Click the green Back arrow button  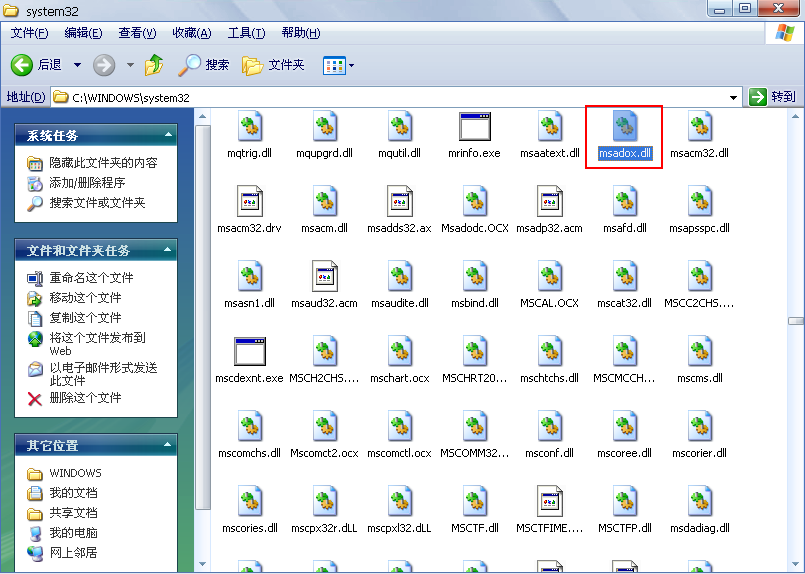tap(22, 65)
